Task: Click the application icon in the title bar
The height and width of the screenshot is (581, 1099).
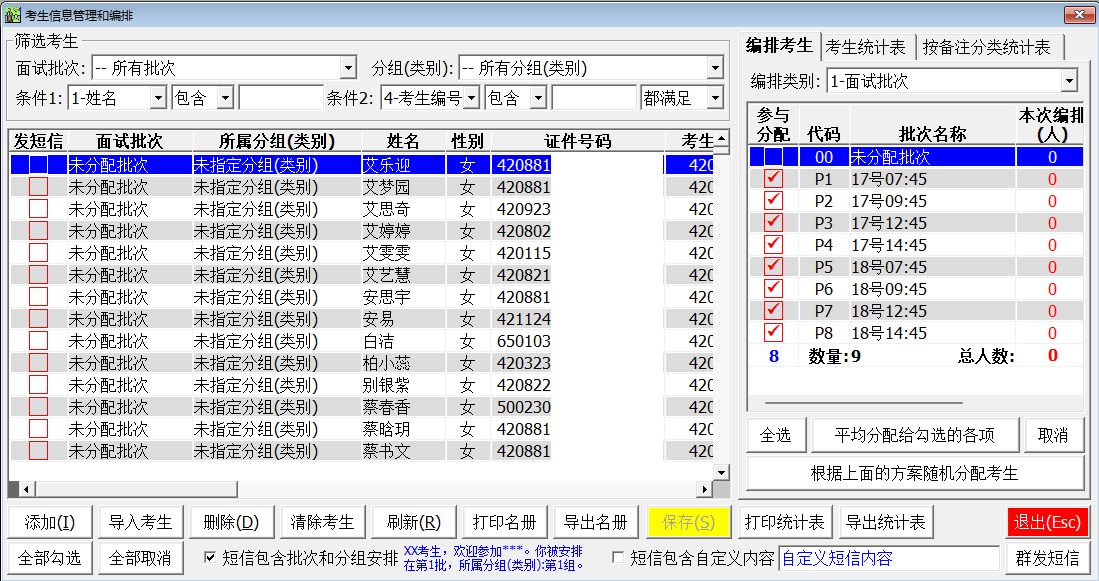Action: [14, 14]
